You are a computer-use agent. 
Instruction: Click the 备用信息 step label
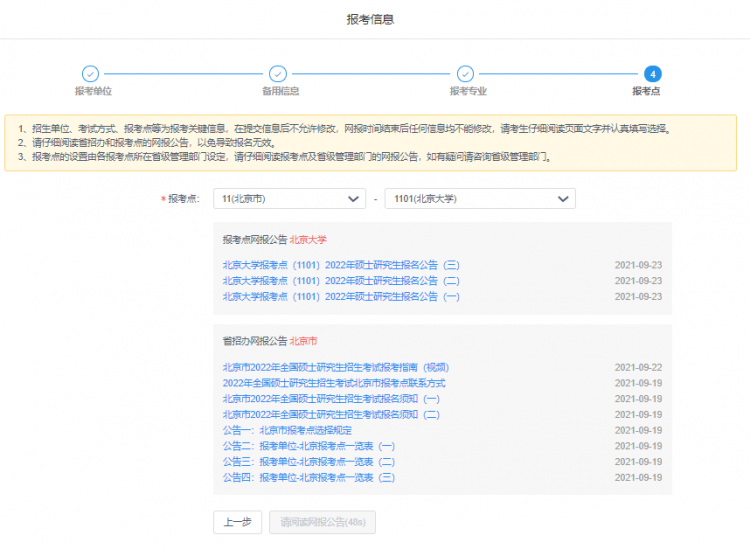281,91
